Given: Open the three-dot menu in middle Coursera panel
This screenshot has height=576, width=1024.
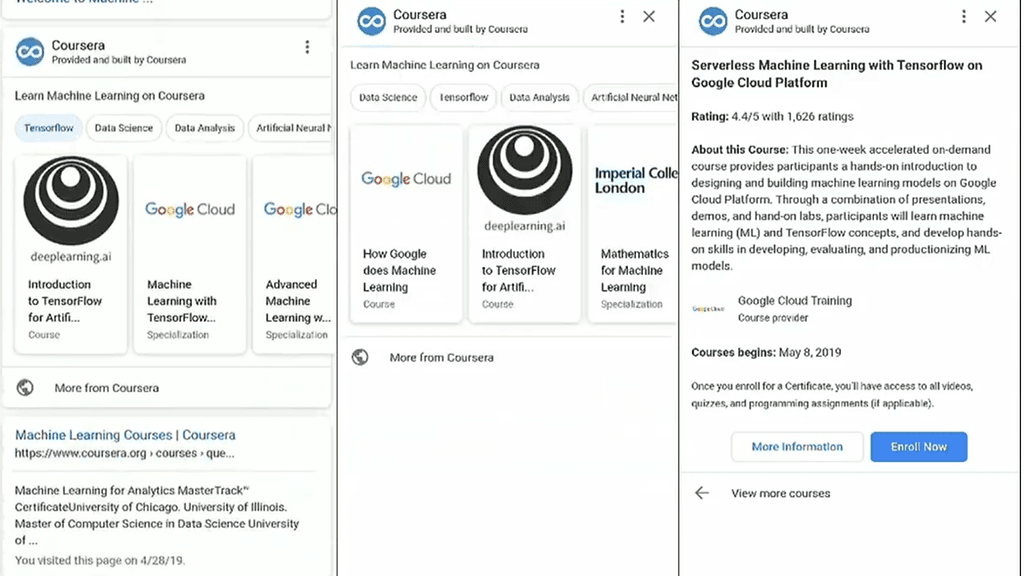Looking at the screenshot, I should pos(622,17).
